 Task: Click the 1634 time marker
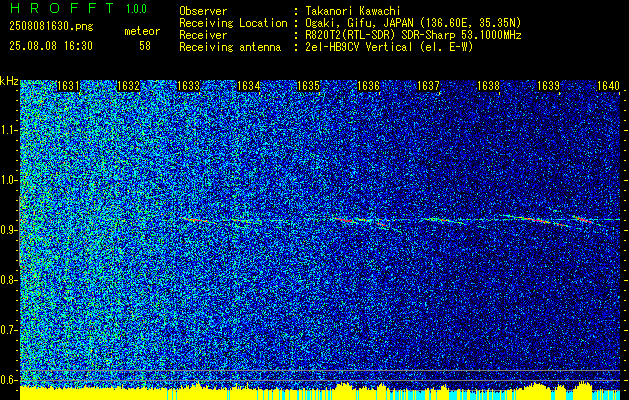coord(248,86)
